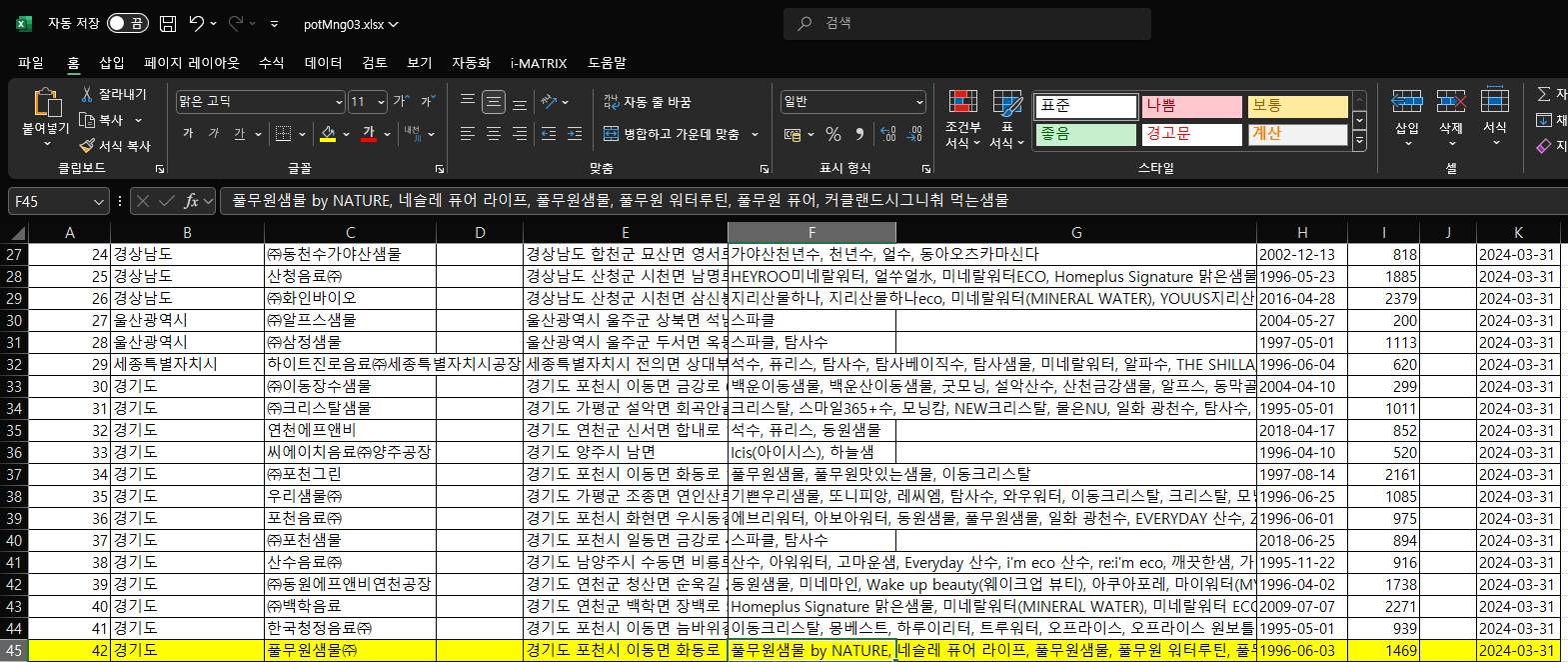Open the undo history dropdown arrow
1568x662 pixels.
pyautogui.click(x=214, y=23)
